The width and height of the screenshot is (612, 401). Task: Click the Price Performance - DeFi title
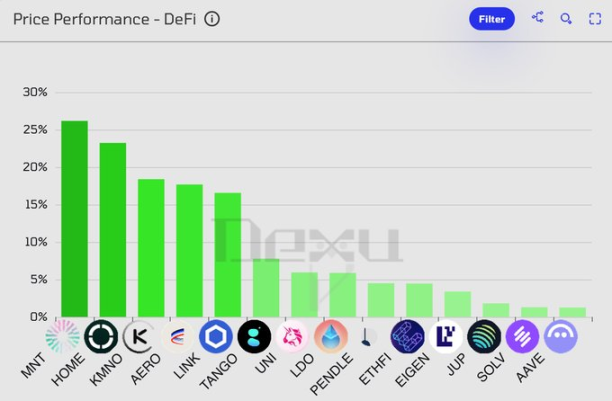(105, 18)
